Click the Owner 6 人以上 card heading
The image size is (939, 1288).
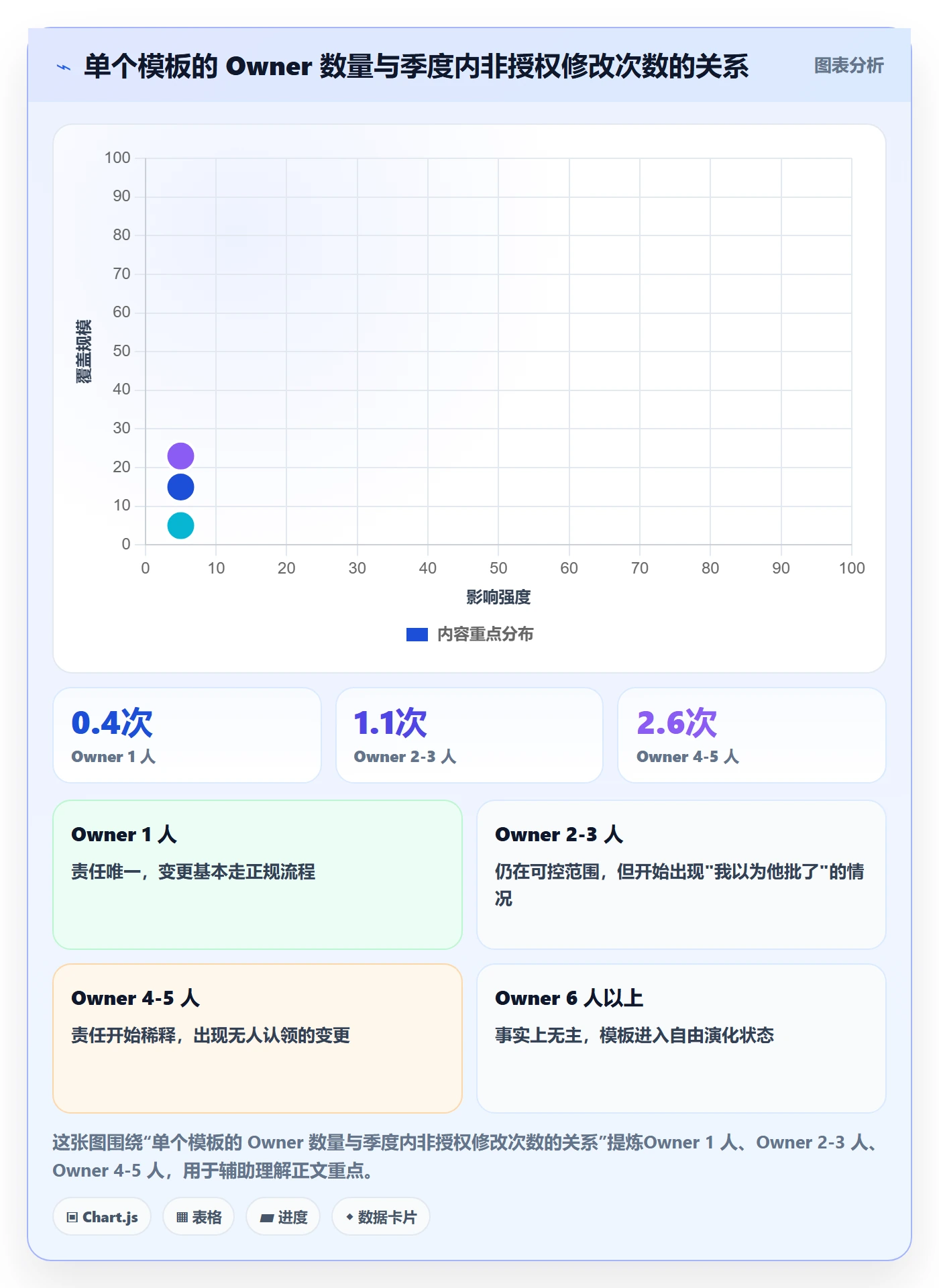pyautogui.click(x=569, y=998)
